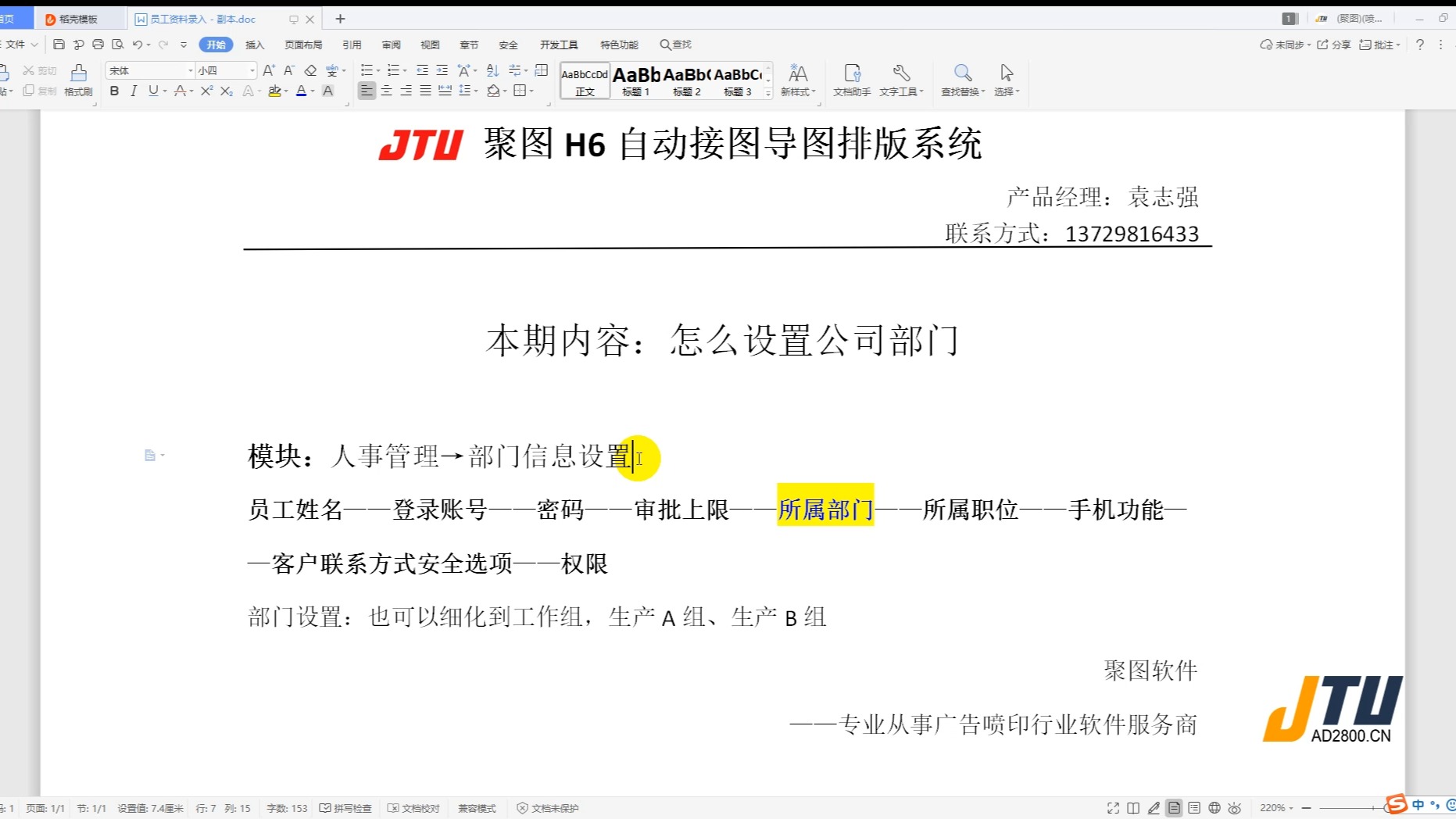
Task: Switch to web layout view icon
Action: click(1215, 808)
